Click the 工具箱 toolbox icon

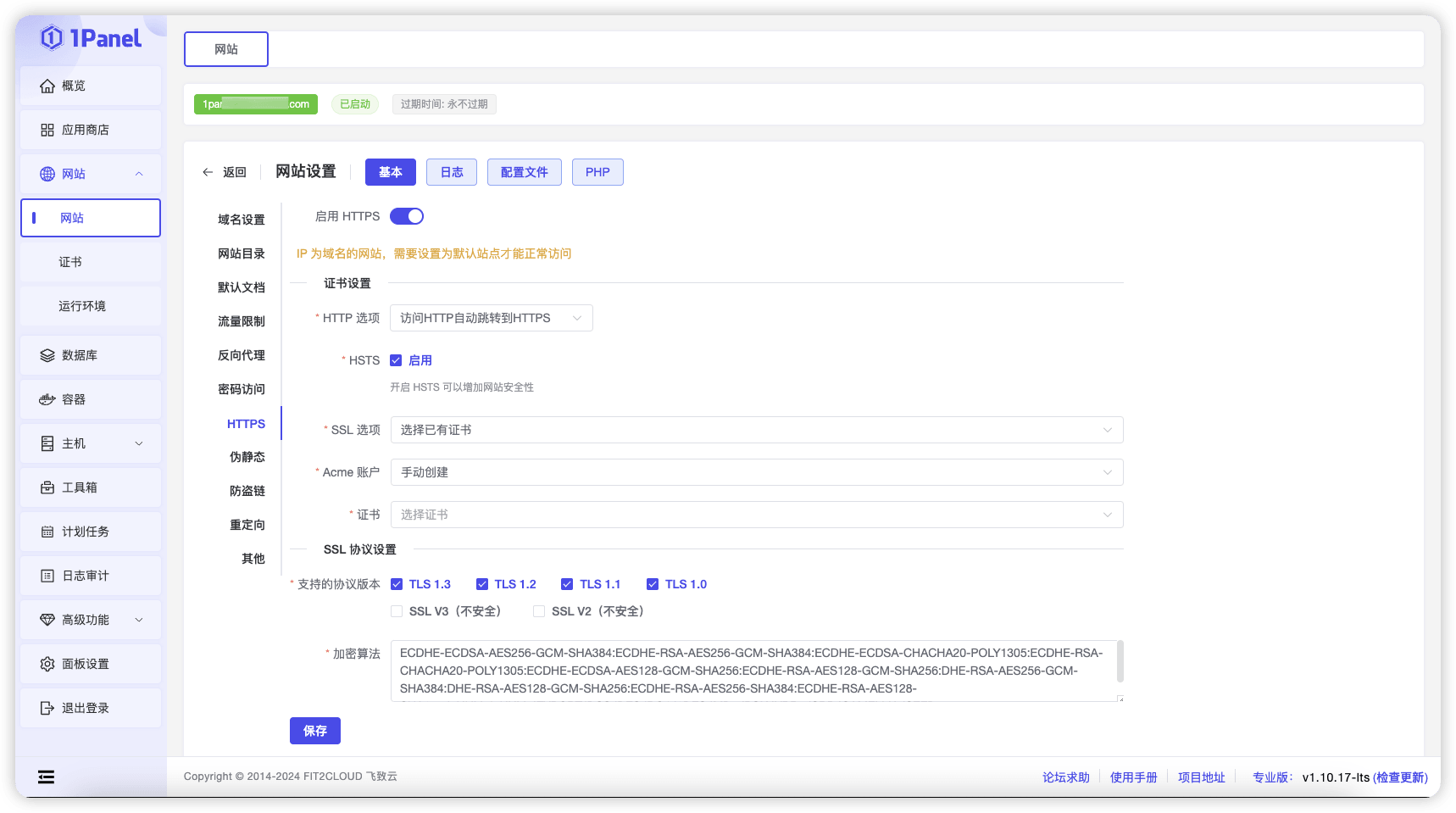coord(48,487)
